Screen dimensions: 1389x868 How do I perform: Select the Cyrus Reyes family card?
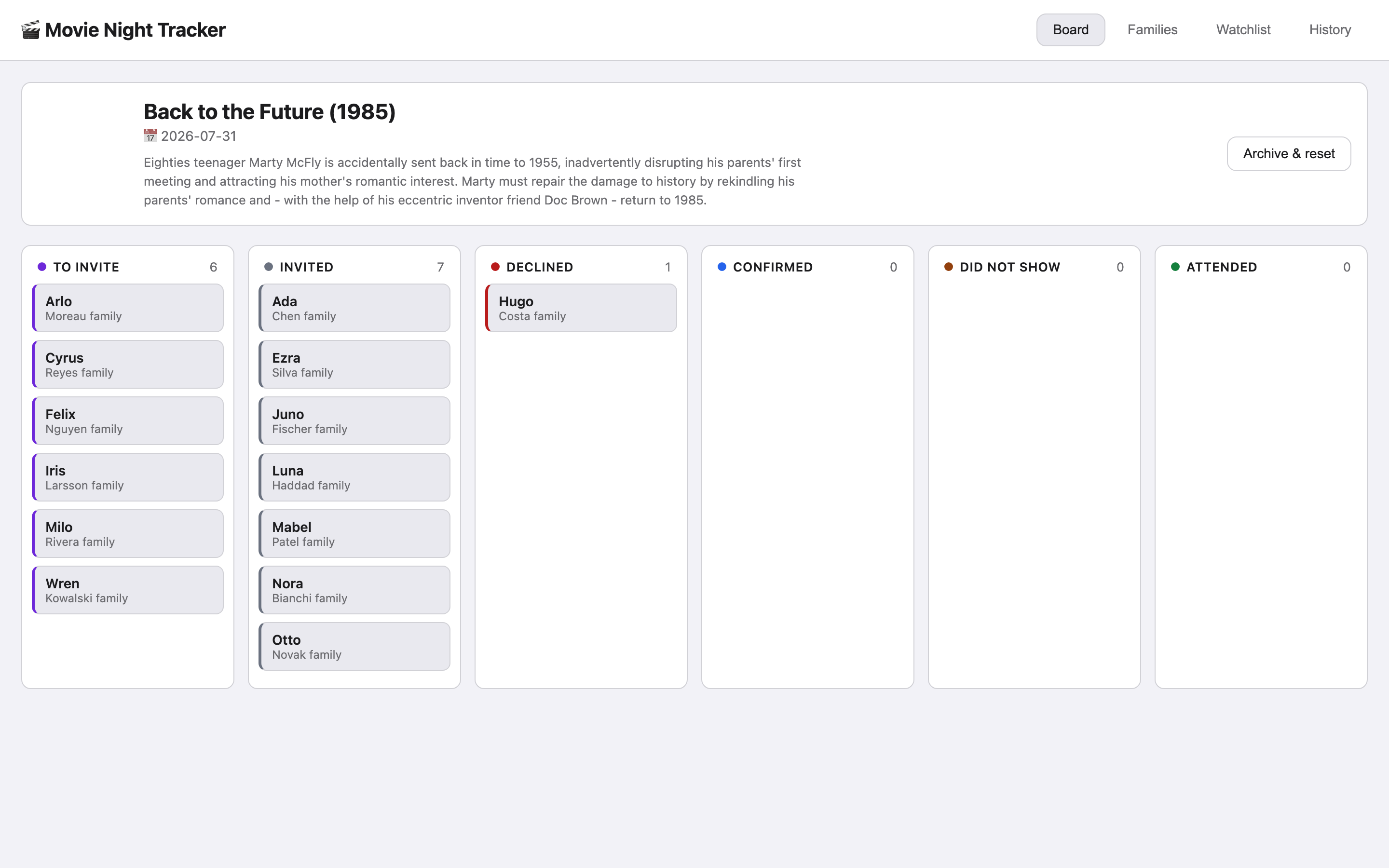click(x=128, y=365)
